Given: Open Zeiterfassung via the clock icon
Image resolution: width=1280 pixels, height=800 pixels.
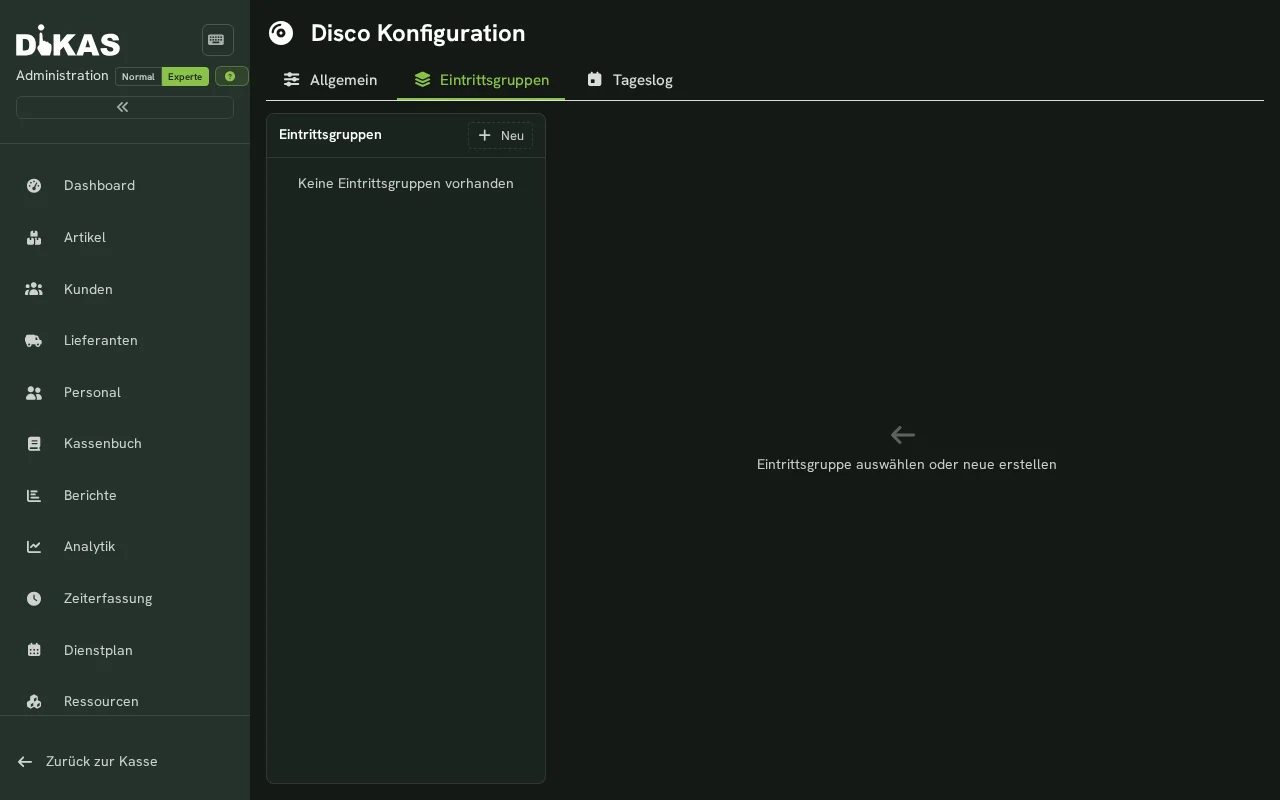Looking at the screenshot, I should click(34, 598).
